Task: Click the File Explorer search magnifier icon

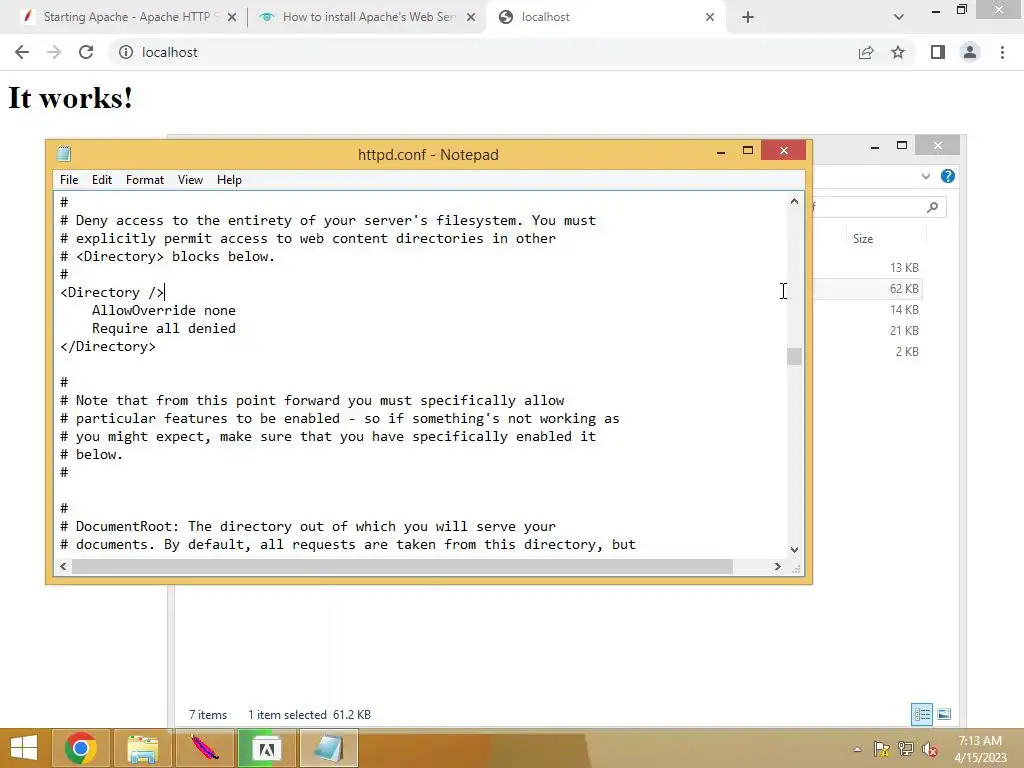Action: pos(932,207)
